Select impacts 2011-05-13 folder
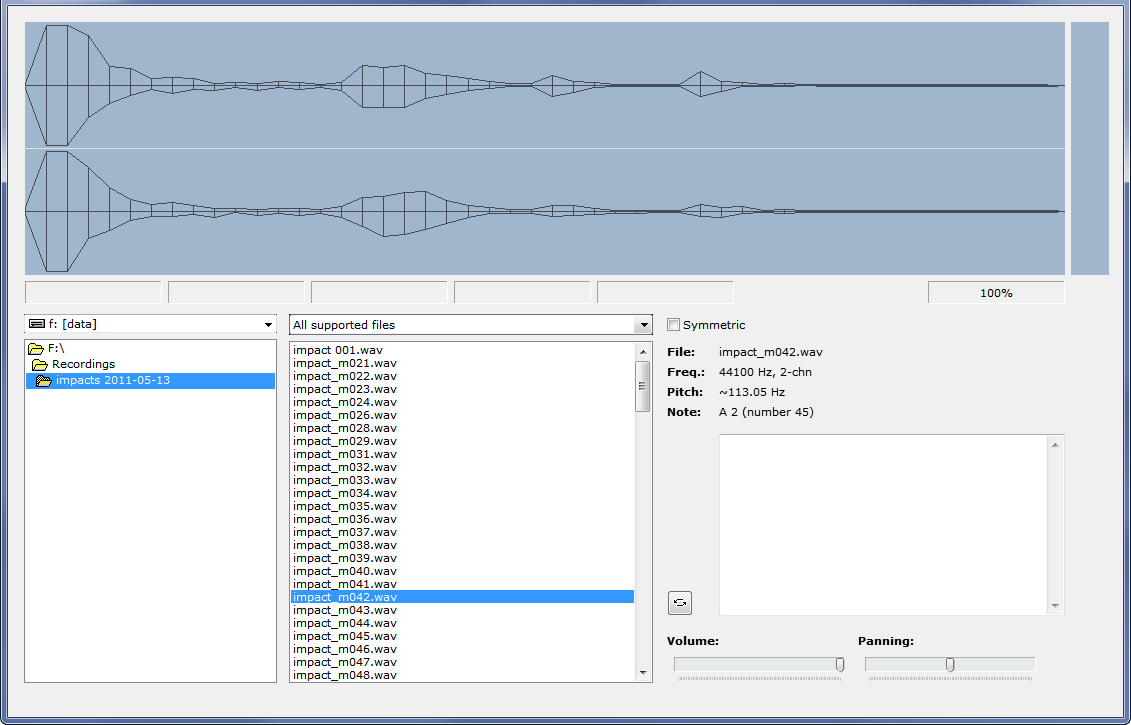The height and width of the screenshot is (725, 1131). [112, 381]
